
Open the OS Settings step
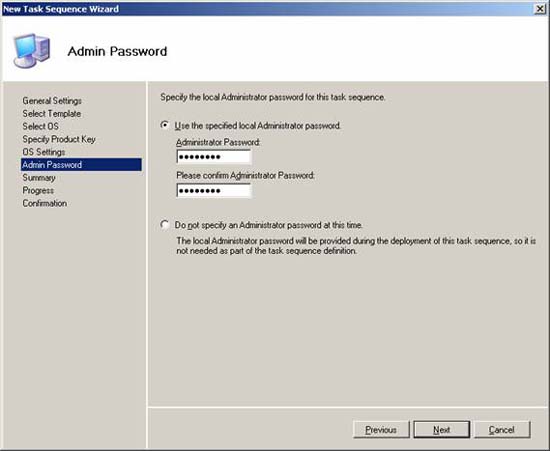click(x=44, y=152)
